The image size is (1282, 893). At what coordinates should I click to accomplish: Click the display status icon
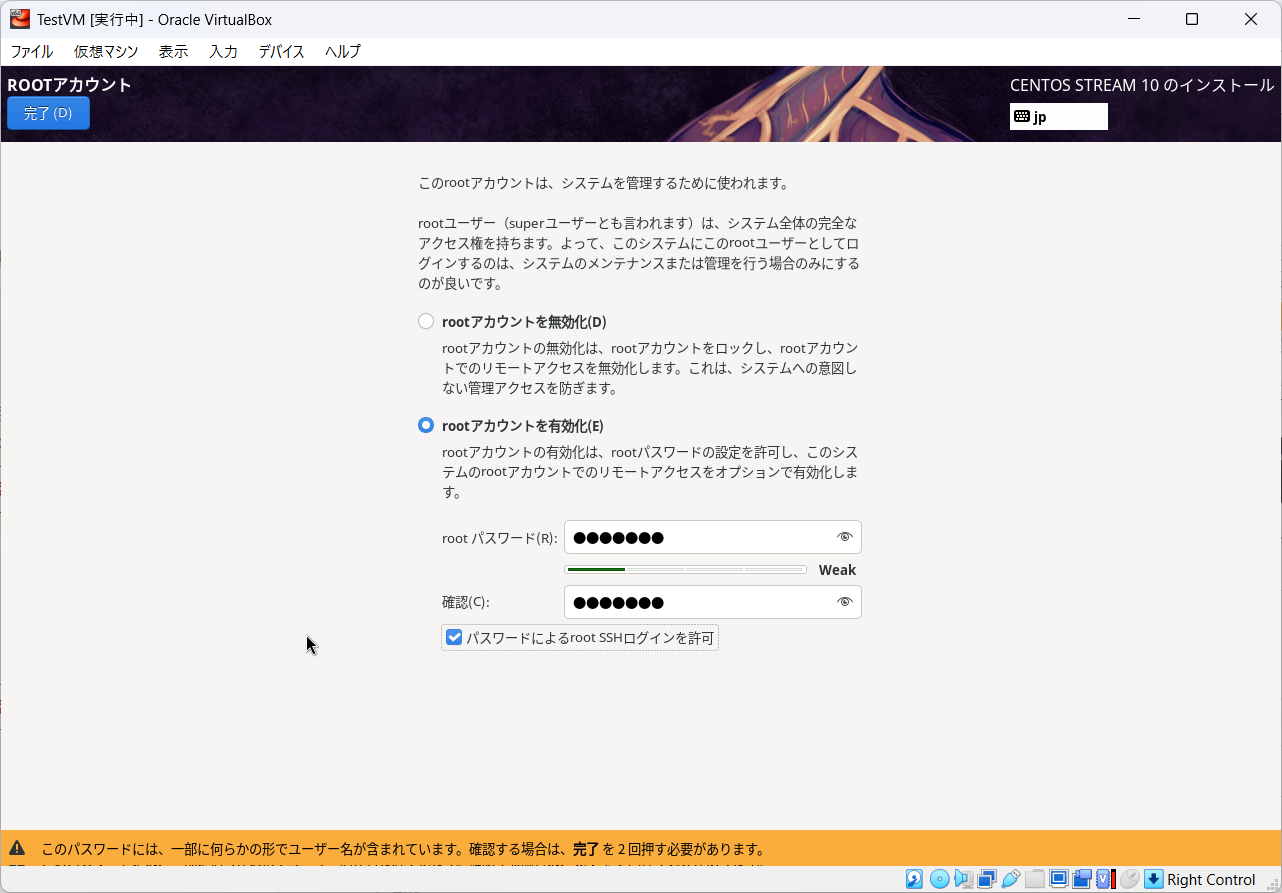pos(1059,879)
